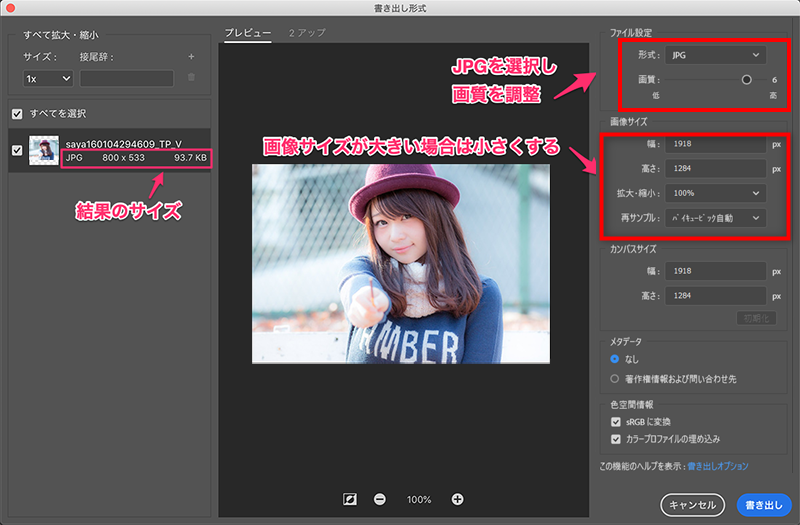Switch to the 2アップ tab

click(x=305, y=33)
